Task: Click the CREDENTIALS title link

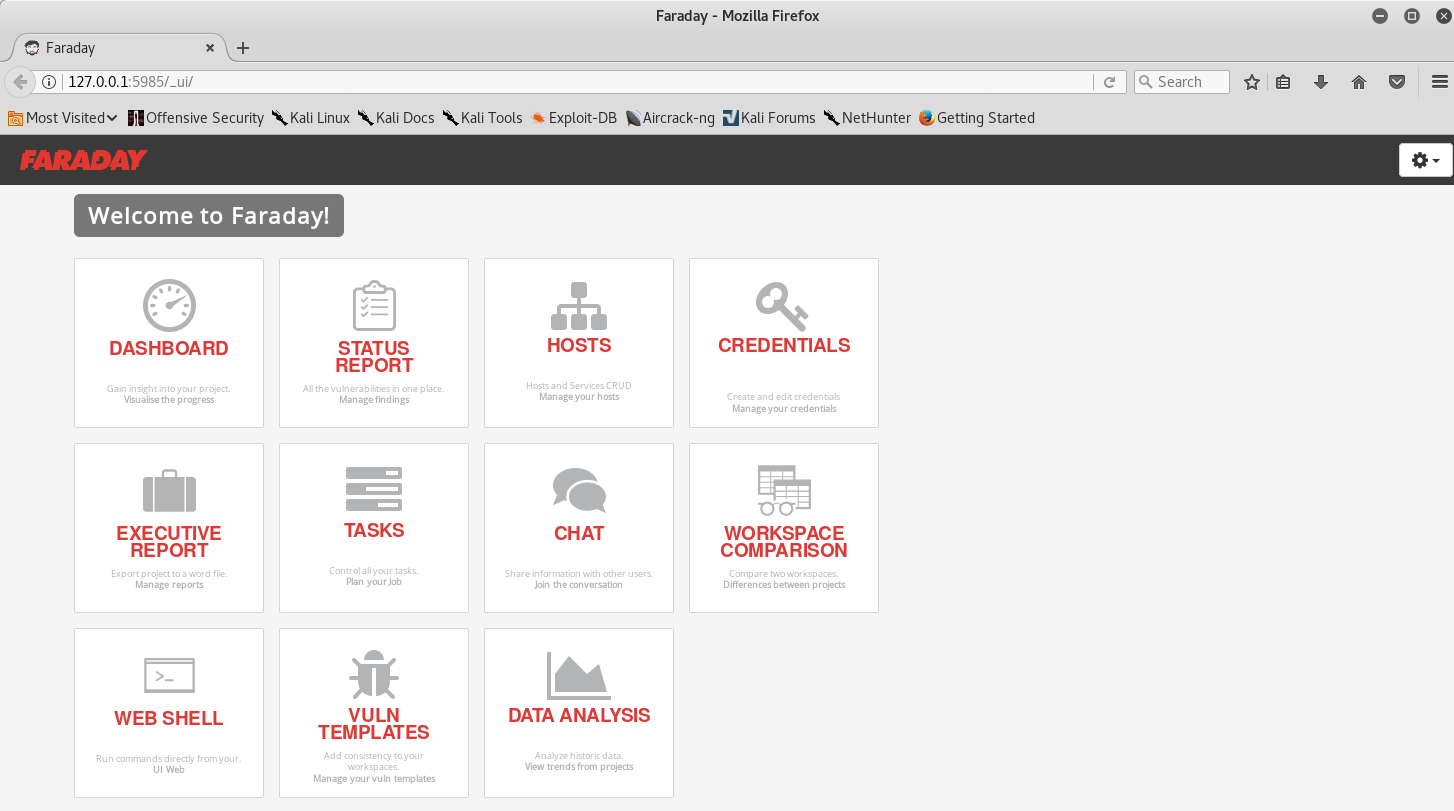Action: coord(784,345)
